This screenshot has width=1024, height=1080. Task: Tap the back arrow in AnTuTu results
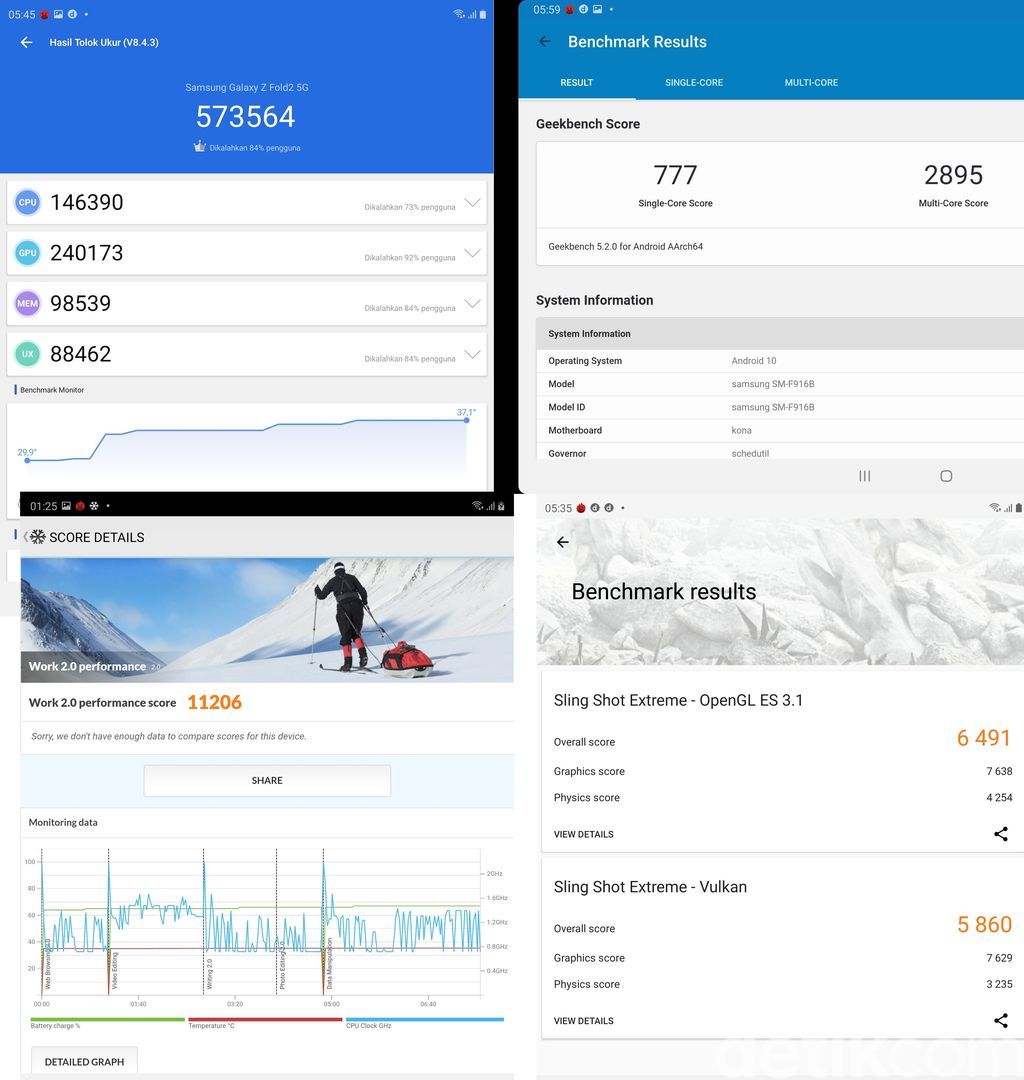point(26,43)
